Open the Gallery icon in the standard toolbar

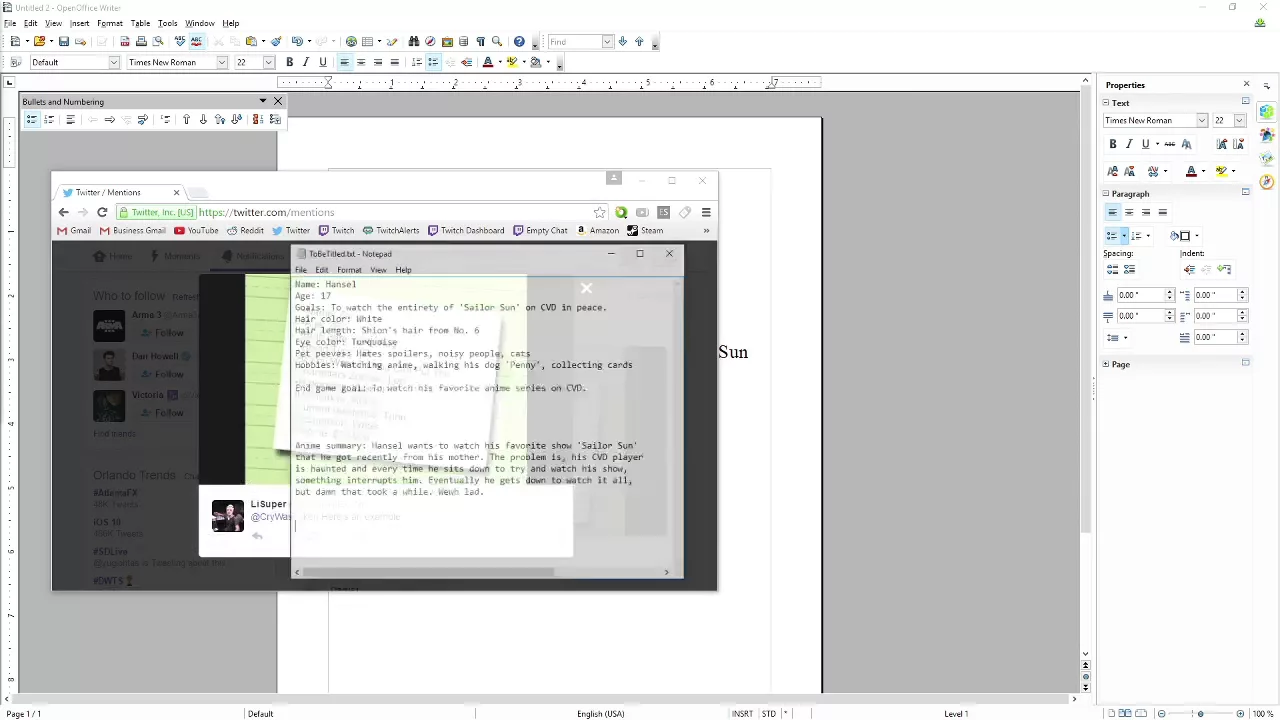[x=447, y=42]
